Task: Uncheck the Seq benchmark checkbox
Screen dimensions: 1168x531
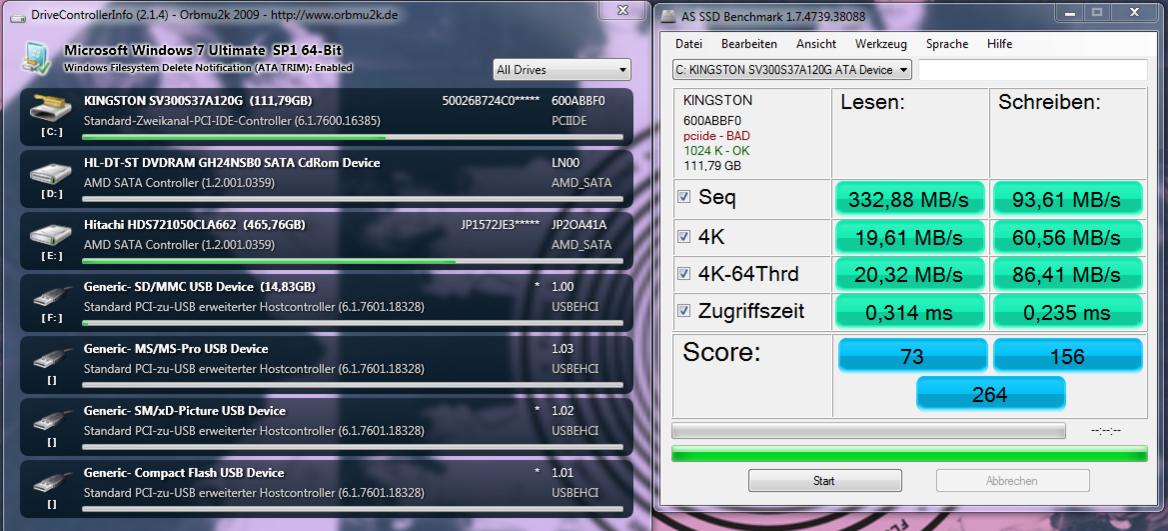Action: click(684, 197)
